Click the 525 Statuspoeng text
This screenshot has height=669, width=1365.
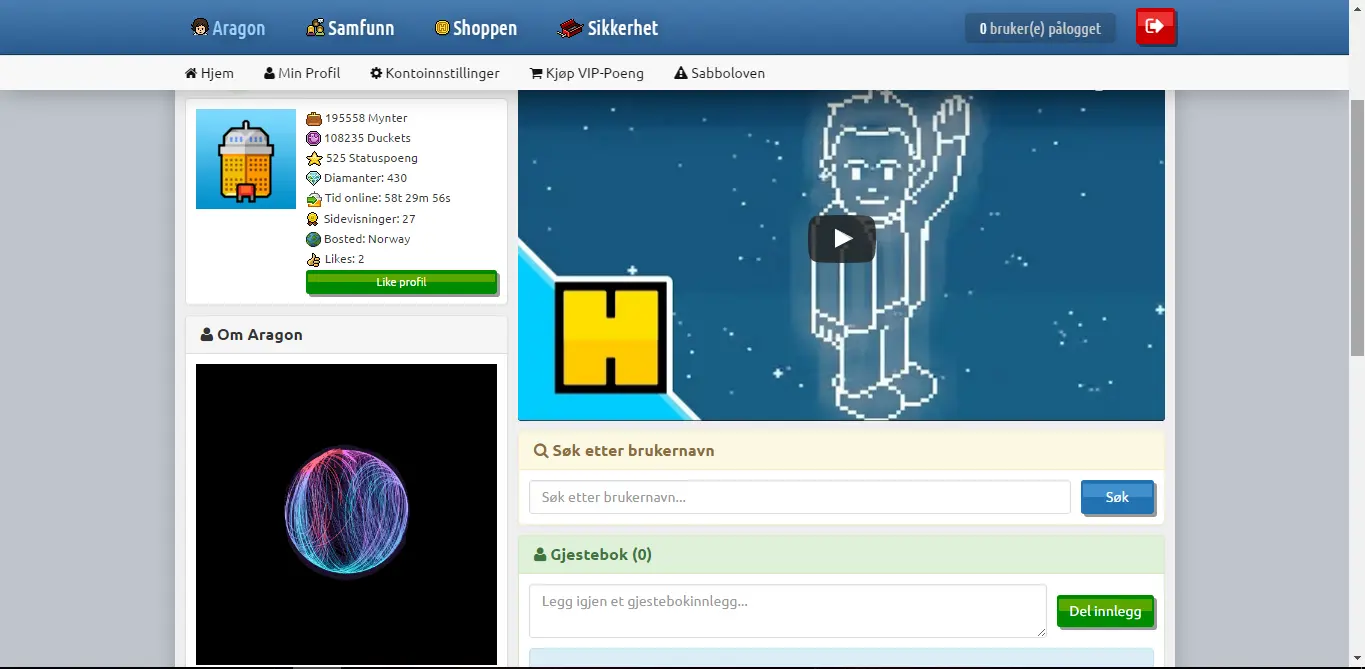(372, 158)
